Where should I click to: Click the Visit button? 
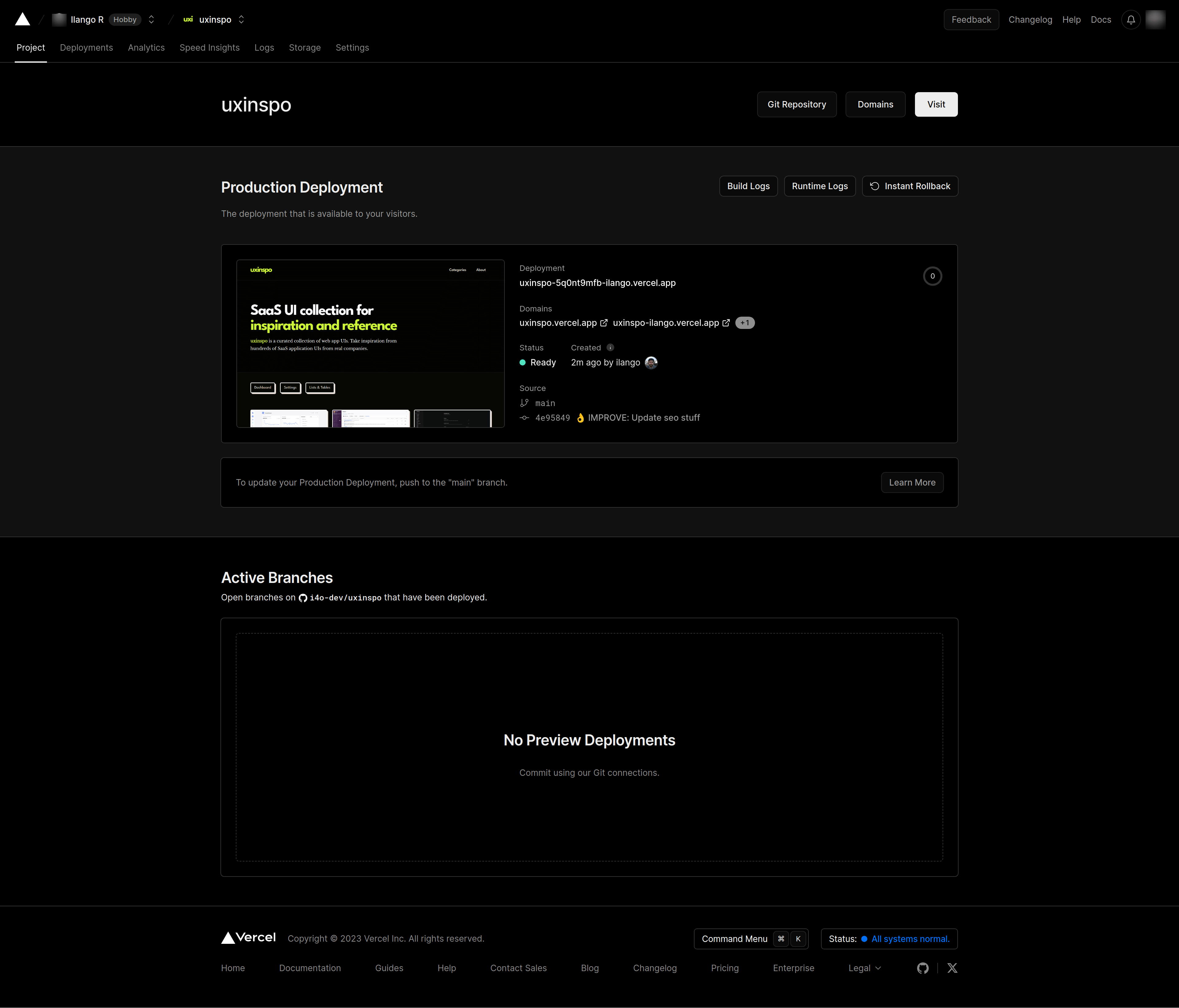(936, 104)
